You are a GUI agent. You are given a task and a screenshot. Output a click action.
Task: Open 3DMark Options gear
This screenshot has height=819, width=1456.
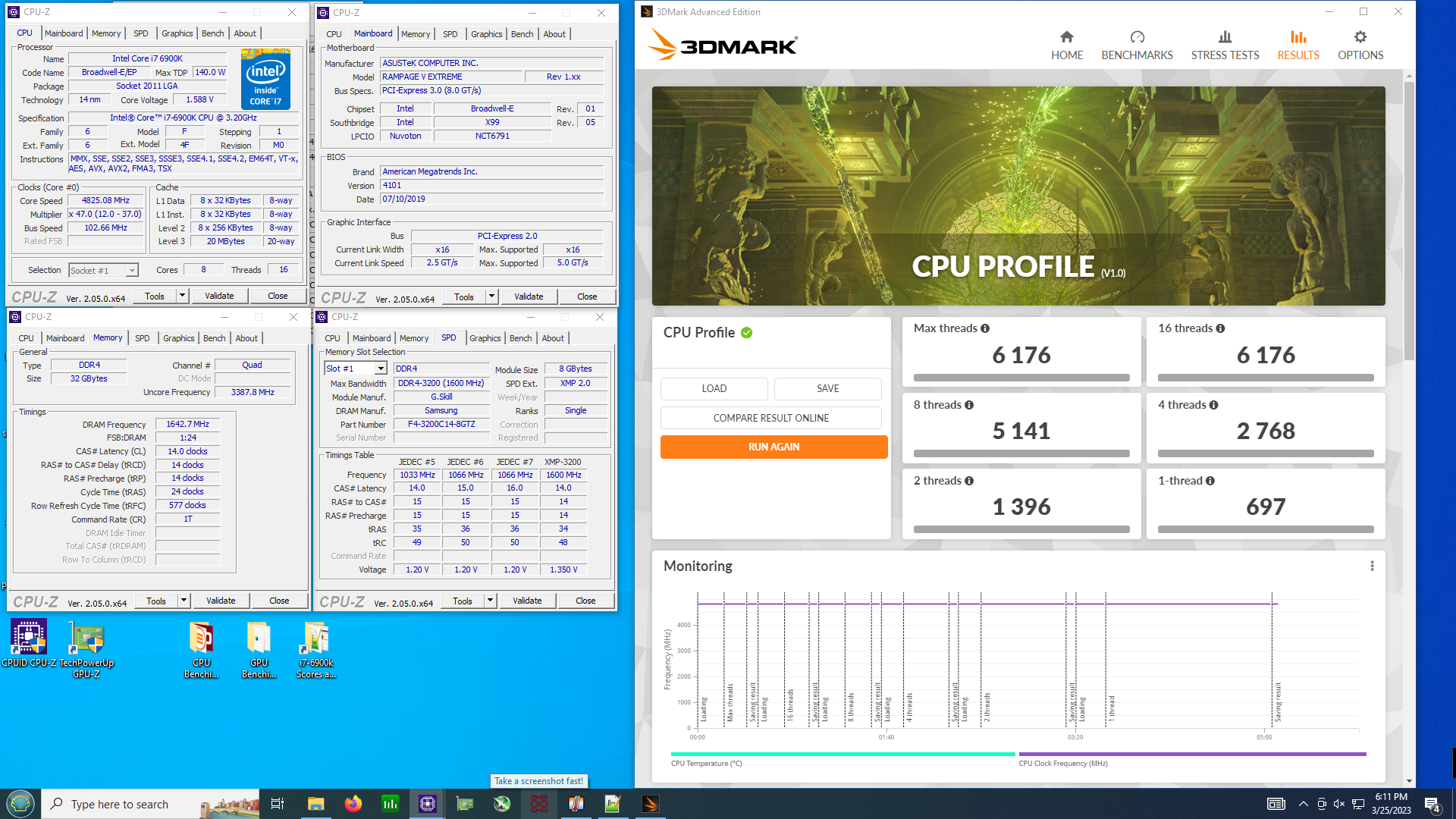pos(1360,45)
